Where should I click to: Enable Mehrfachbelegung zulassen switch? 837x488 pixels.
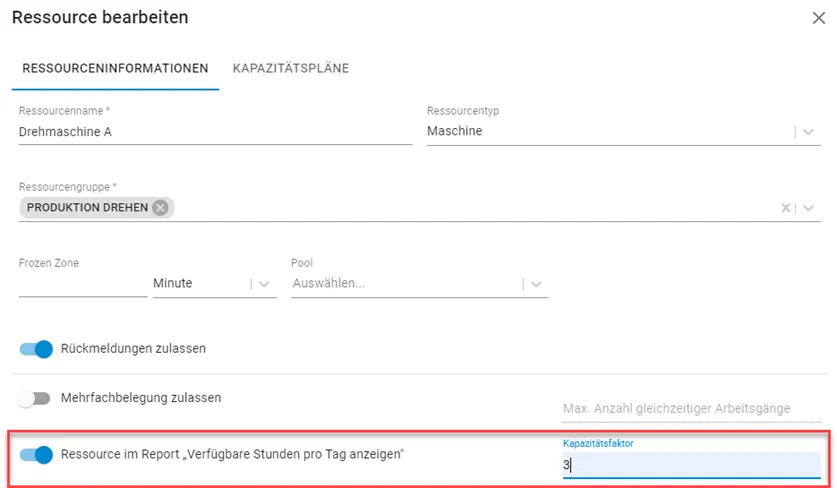[34, 398]
